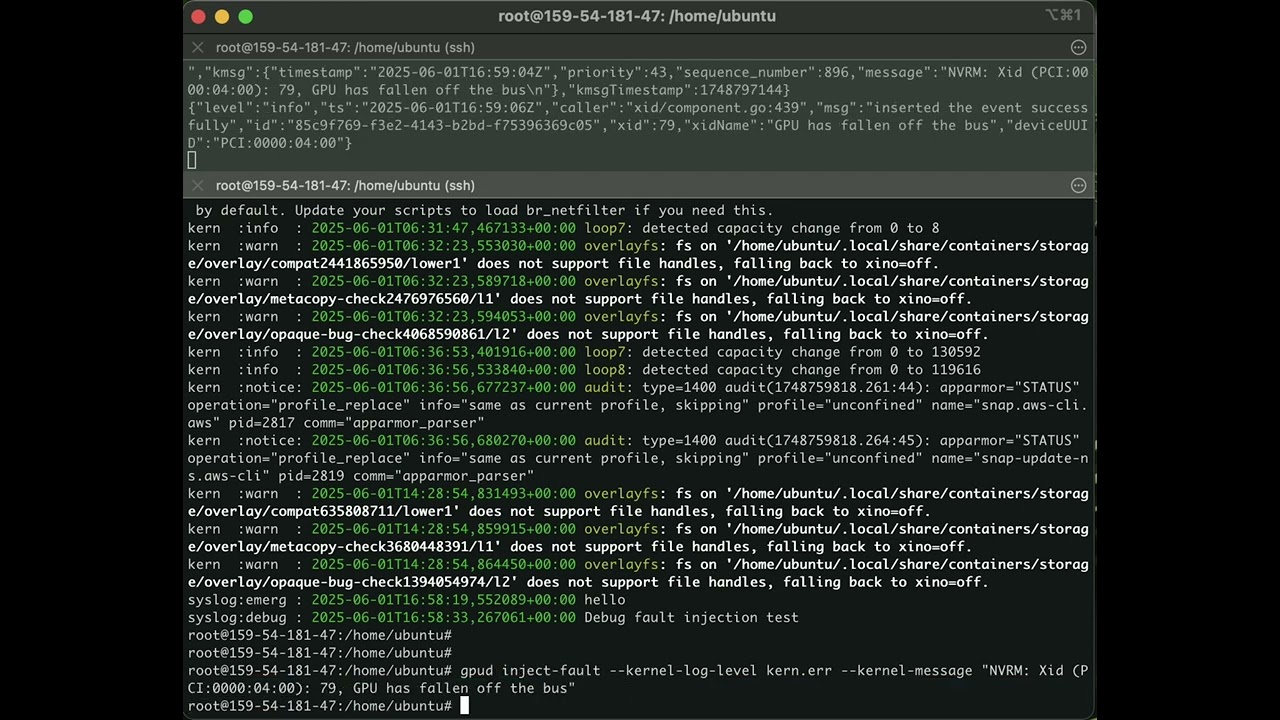Click the upper pane cursor block
The width and height of the screenshot is (1280, 720).
tap(192, 160)
